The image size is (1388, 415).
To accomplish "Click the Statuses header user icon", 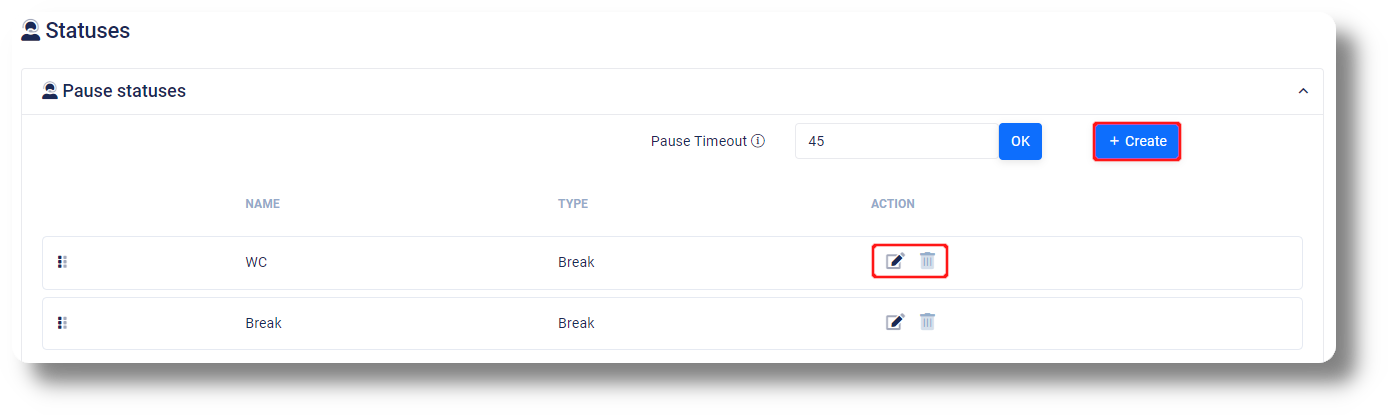I will (x=31, y=31).
